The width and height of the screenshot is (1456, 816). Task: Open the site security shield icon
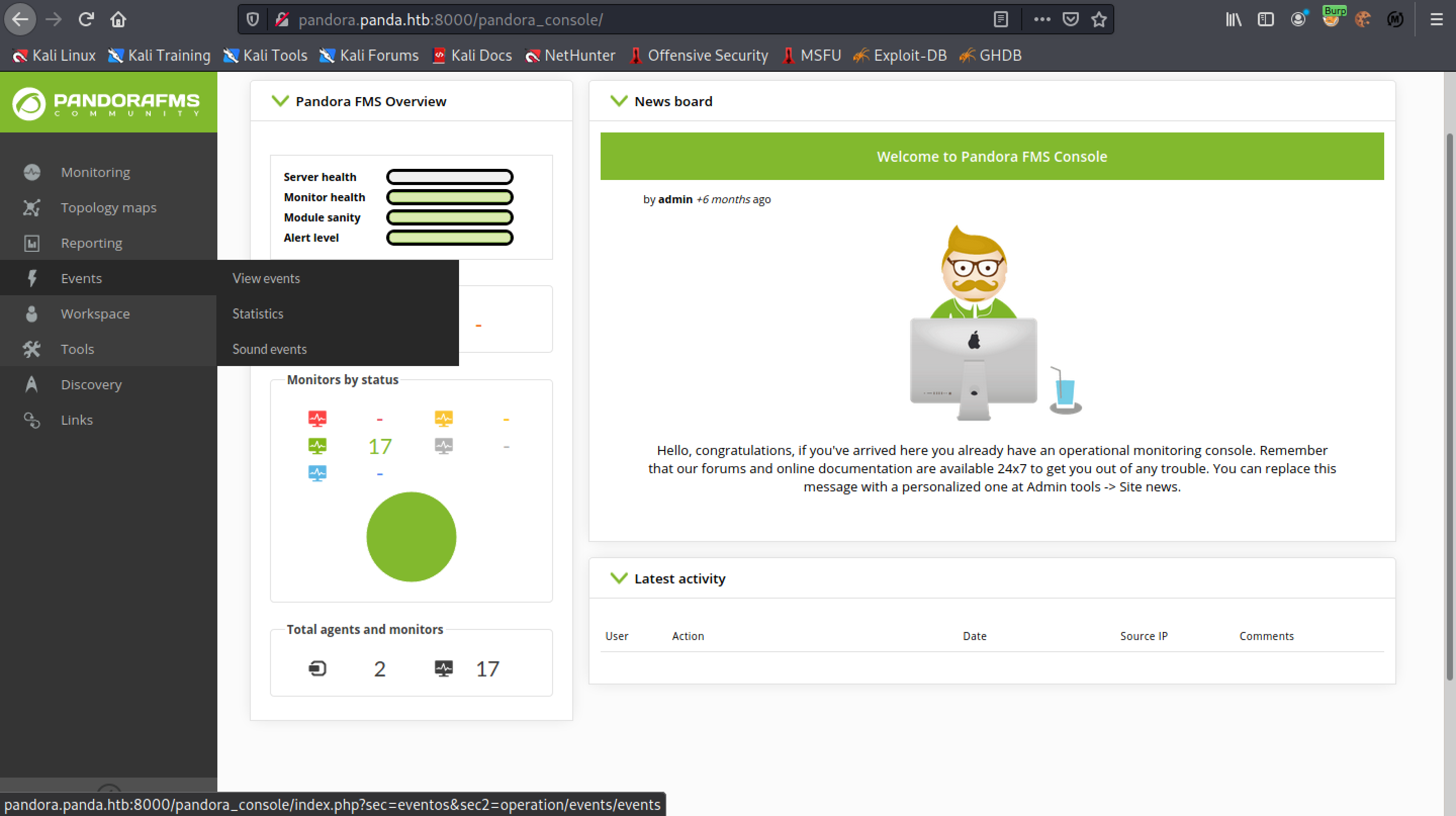pos(253,20)
